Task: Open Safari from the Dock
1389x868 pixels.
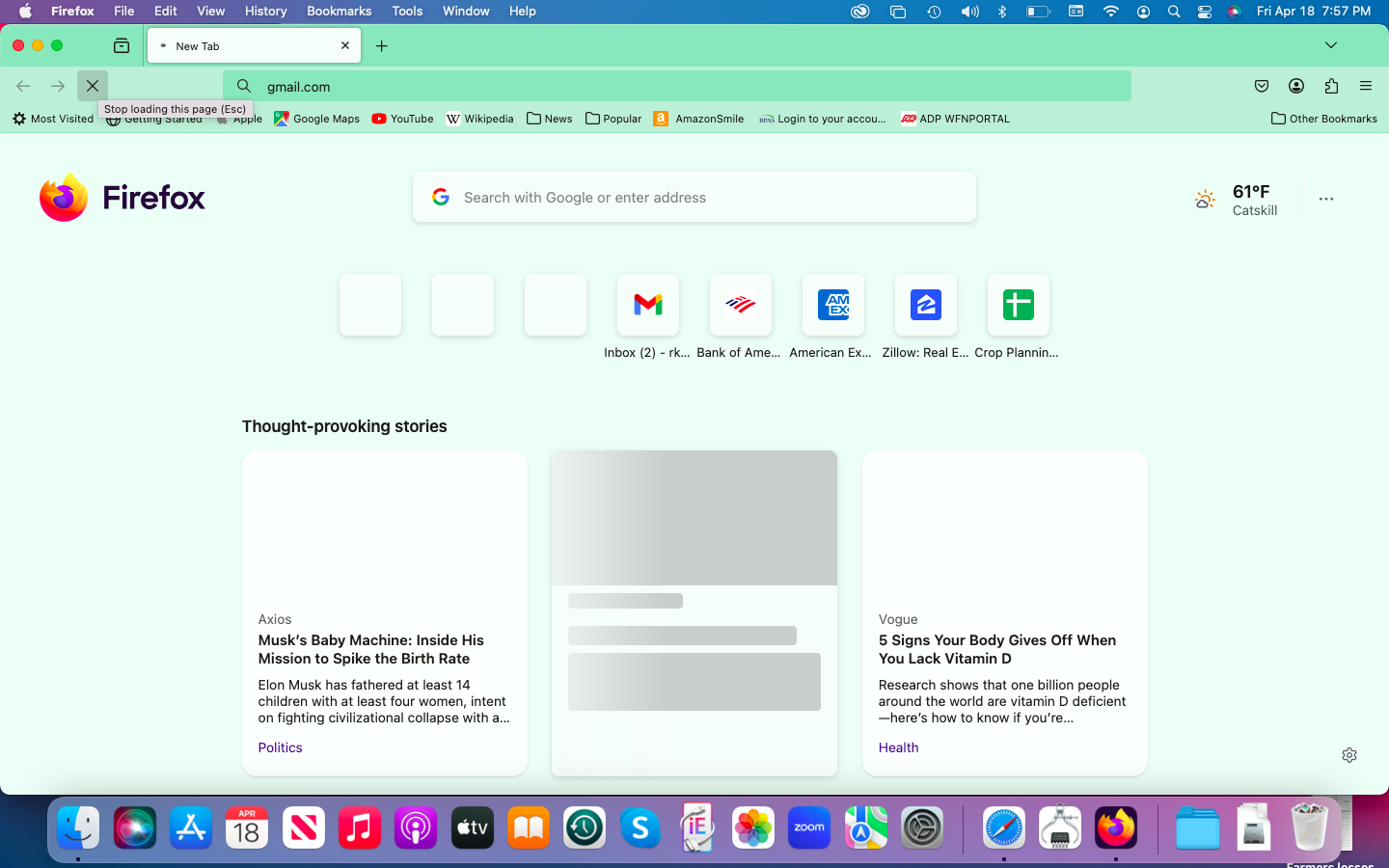Action: 1004,827
